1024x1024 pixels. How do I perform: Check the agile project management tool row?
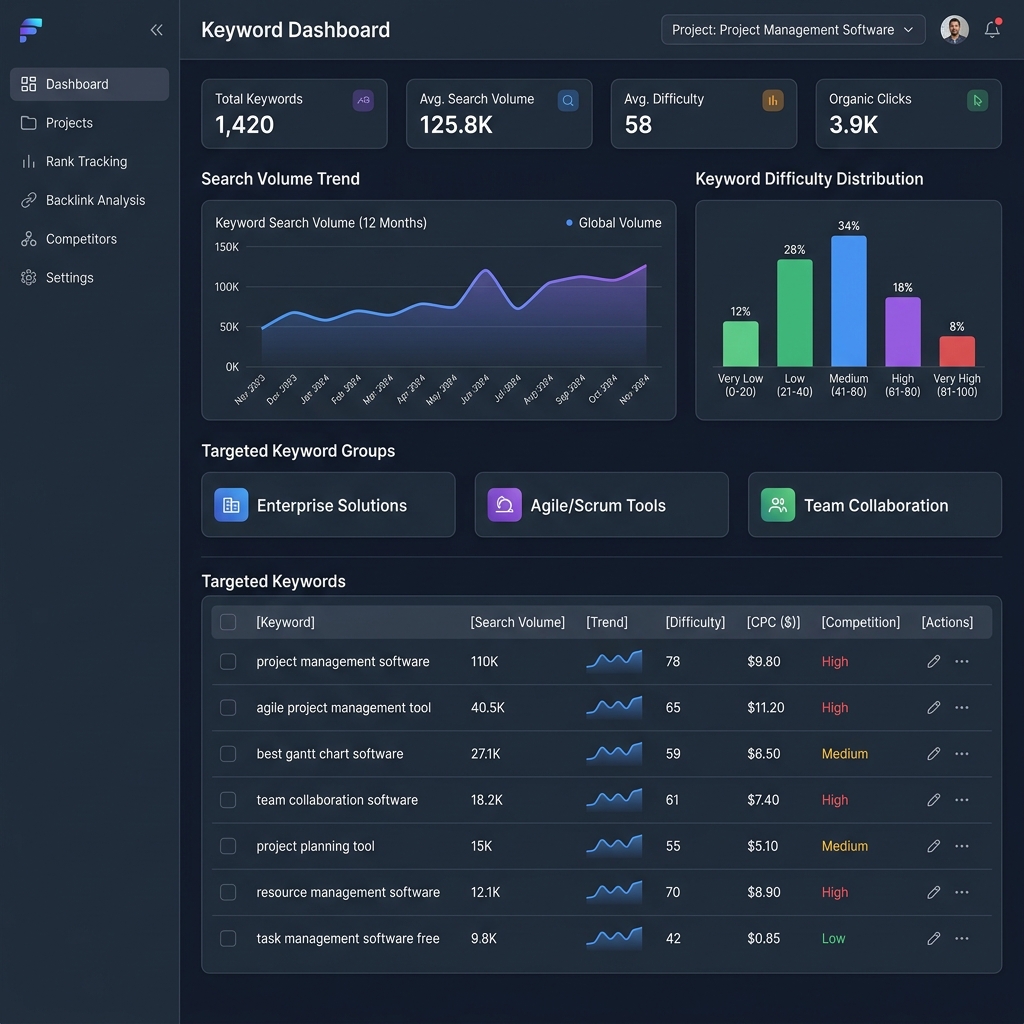coord(228,707)
